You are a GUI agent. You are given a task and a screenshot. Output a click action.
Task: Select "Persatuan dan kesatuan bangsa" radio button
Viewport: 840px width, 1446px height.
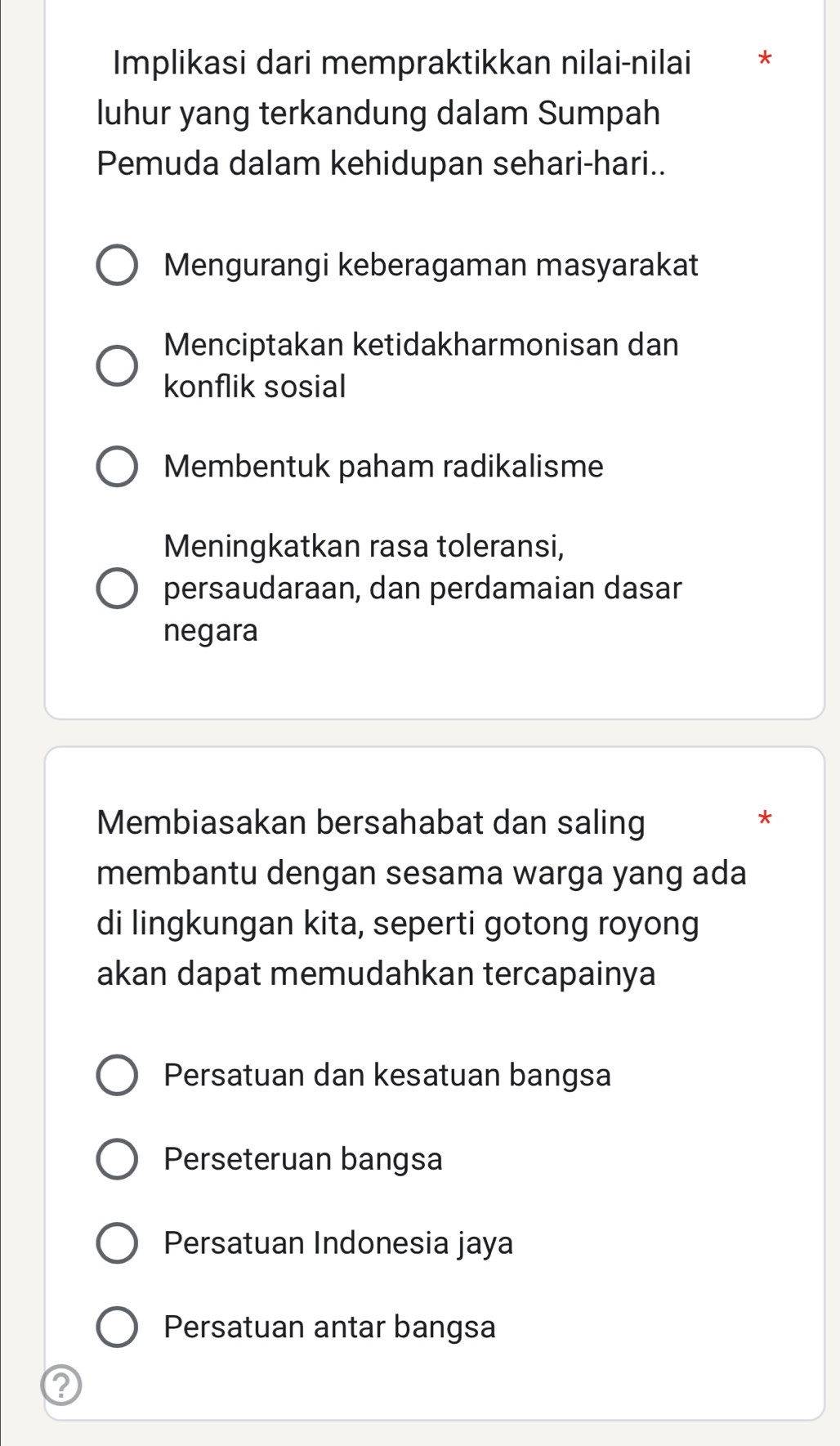[117, 1075]
